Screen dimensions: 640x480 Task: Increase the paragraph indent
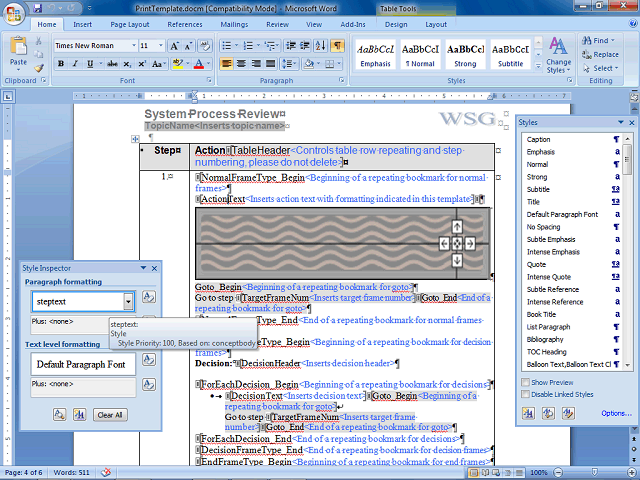pyautogui.click(x=305, y=46)
